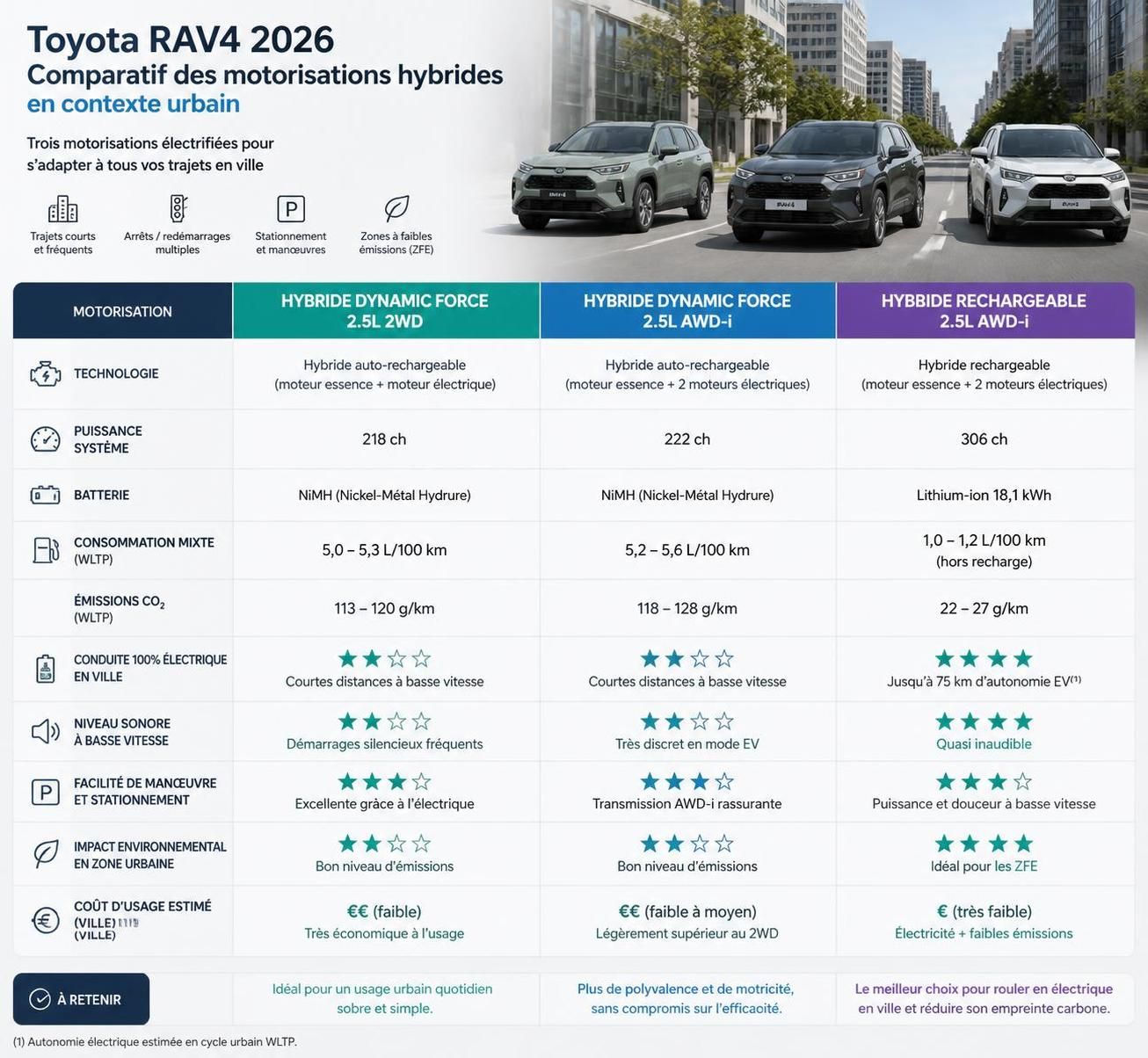Click '5,2 – 5,6 L/100 km' consumption value
This screenshot has width=1148, height=1058.
click(687, 550)
